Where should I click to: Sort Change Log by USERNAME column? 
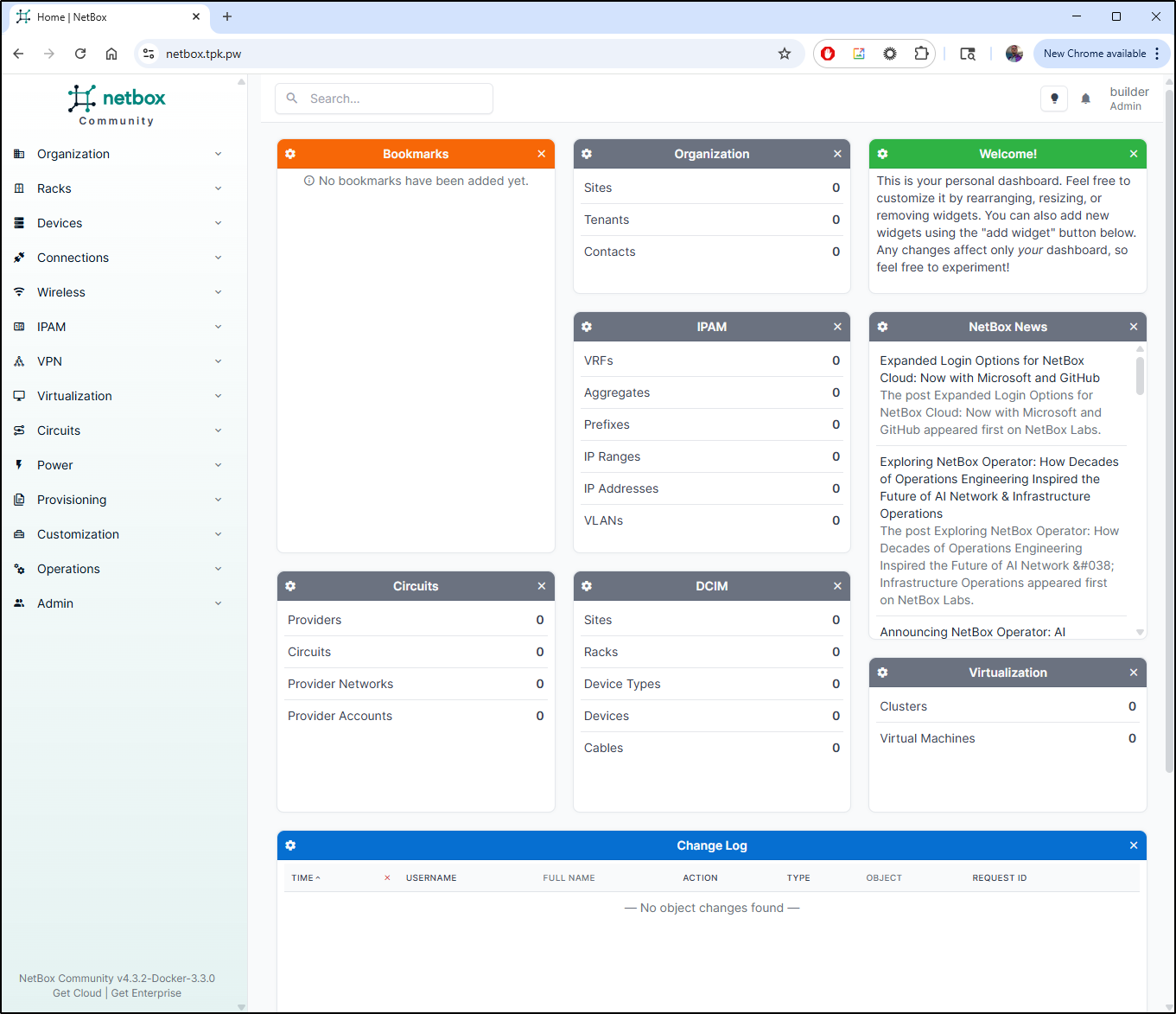coord(431,877)
